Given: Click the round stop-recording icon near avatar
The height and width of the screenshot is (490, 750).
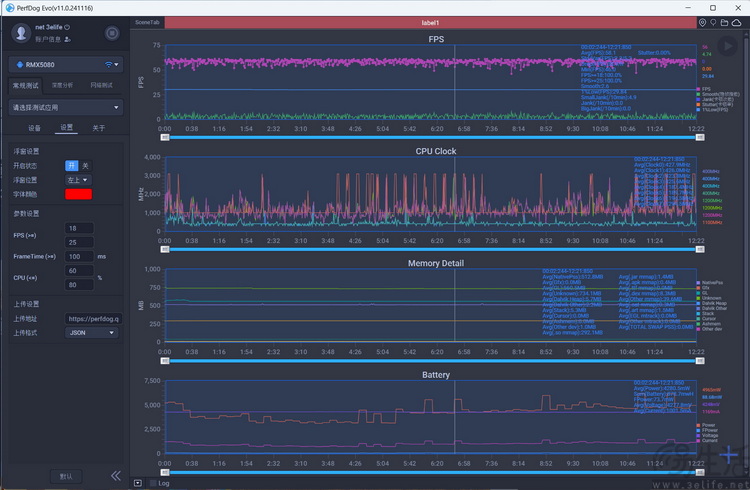Looking at the screenshot, I should [112, 33].
